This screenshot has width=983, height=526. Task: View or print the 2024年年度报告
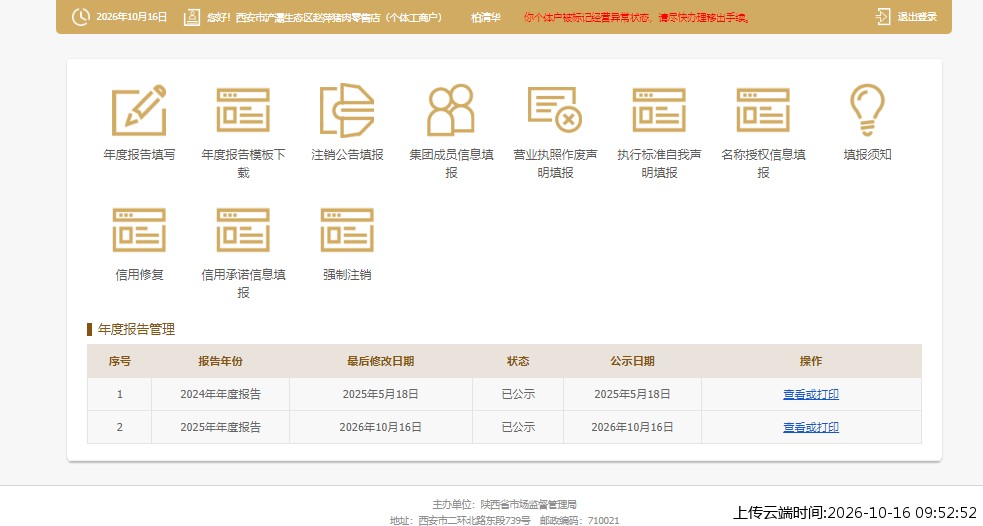tap(811, 394)
